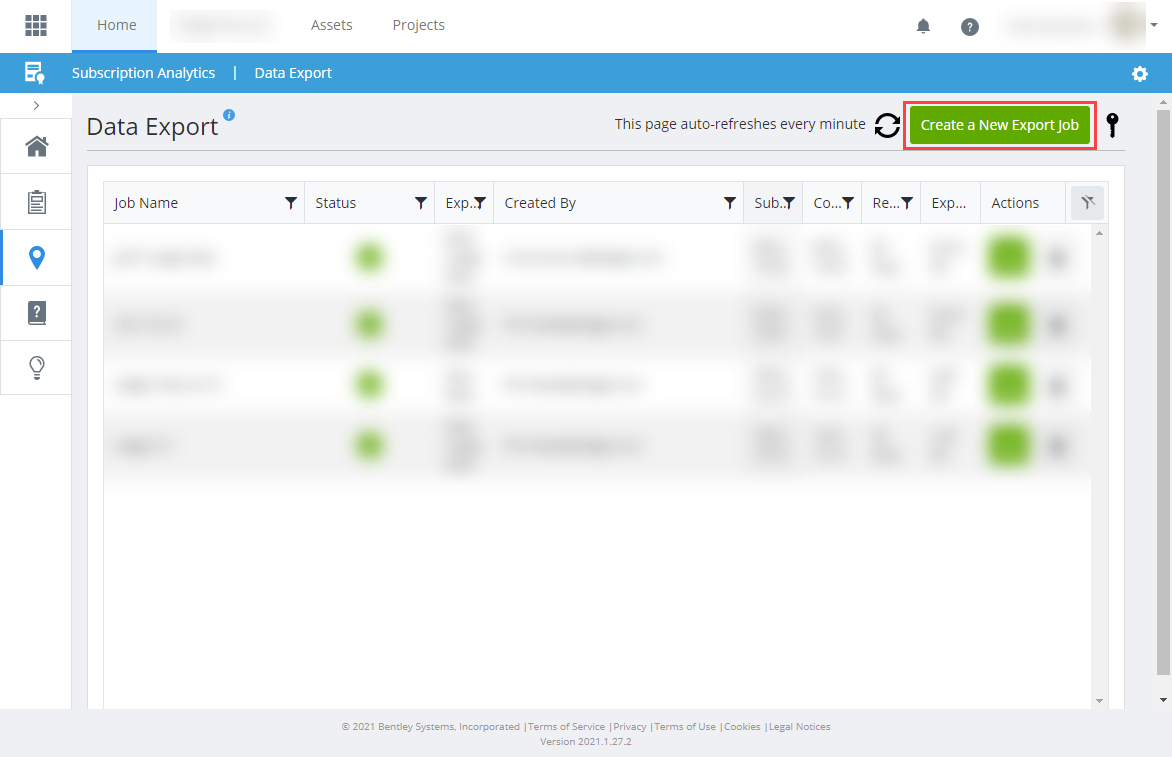Click Create a New Export Job button
Image resolution: width=1172 pixels, height=757 pixels.
999,126
